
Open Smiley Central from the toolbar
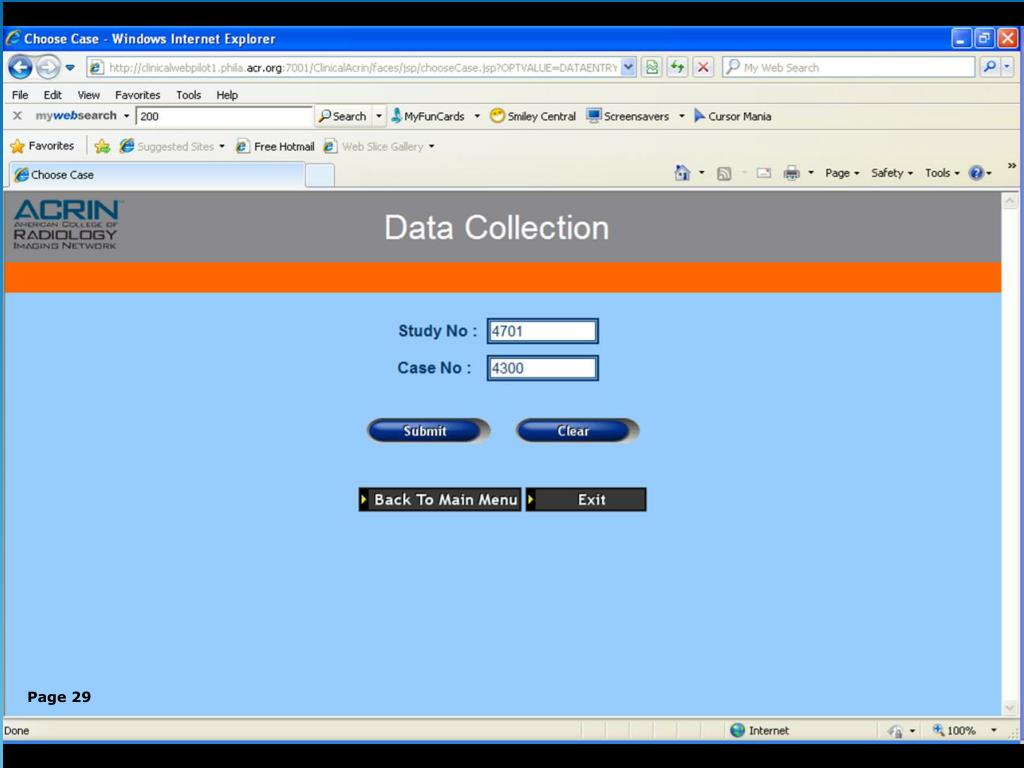click(532, 116)
